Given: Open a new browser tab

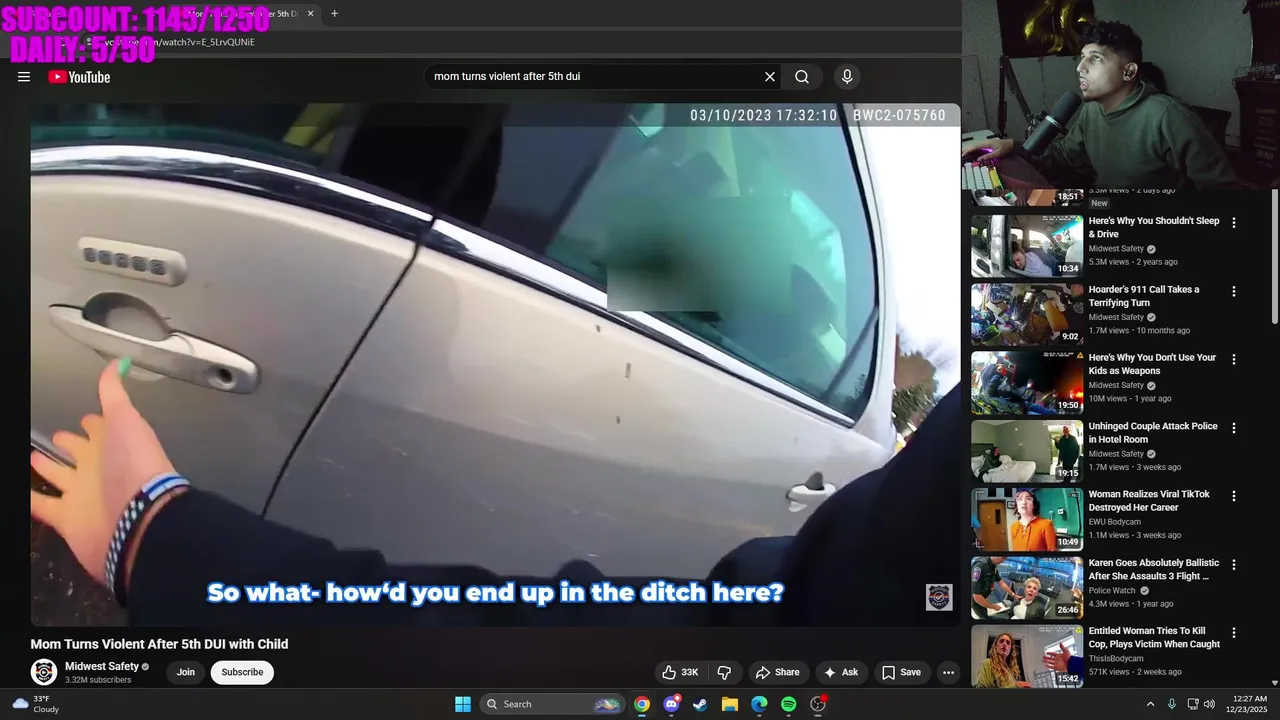Looking at the screenshot, I should tap(334, 14).
